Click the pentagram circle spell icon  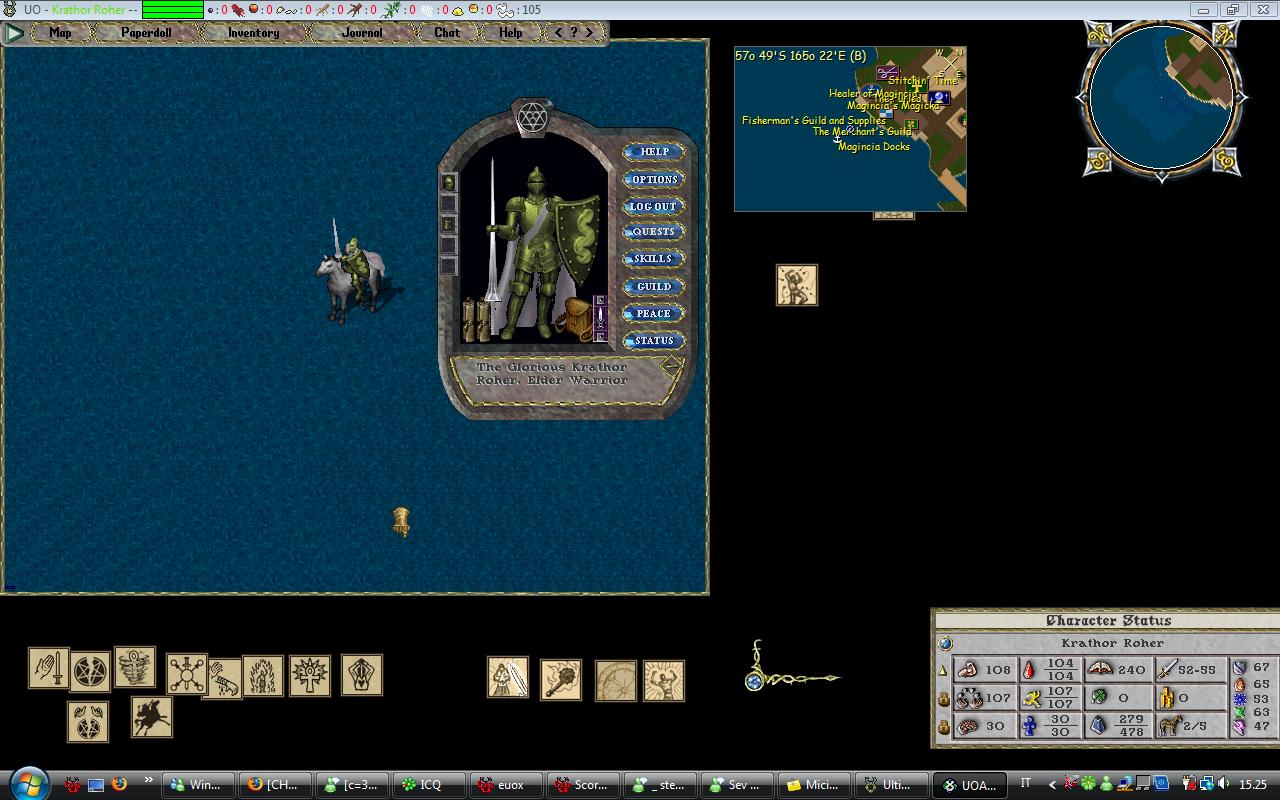coord(91,670)
